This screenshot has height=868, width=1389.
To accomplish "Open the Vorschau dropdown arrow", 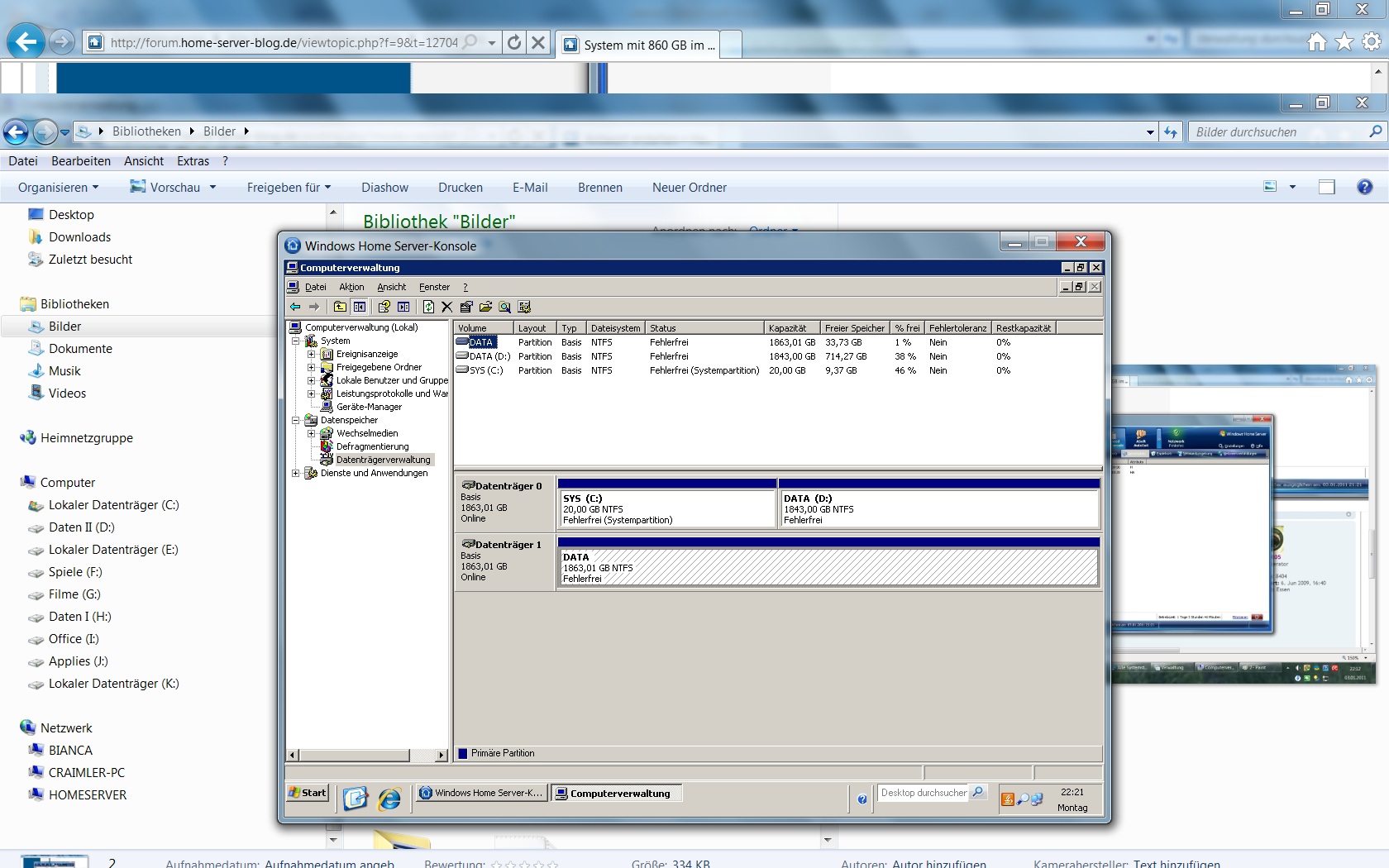I will (212, 188).
